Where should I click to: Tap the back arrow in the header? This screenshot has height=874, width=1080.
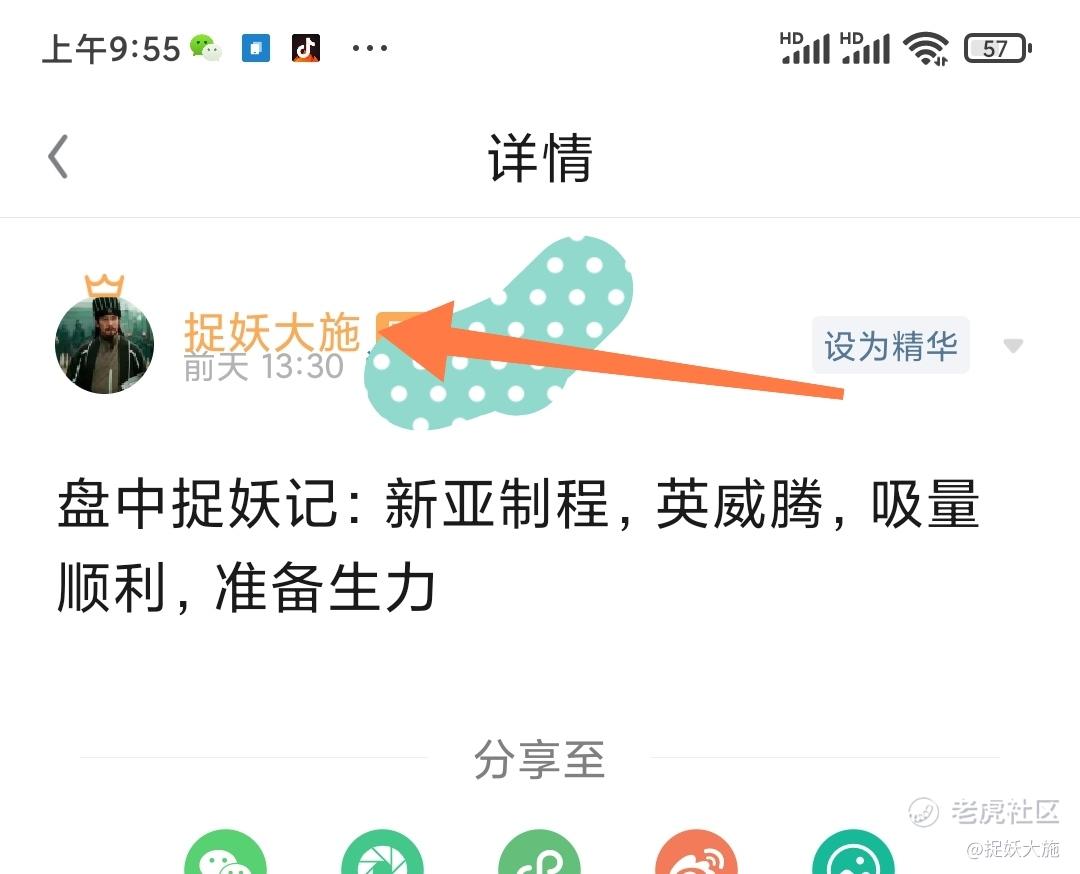tap(59, 156)
